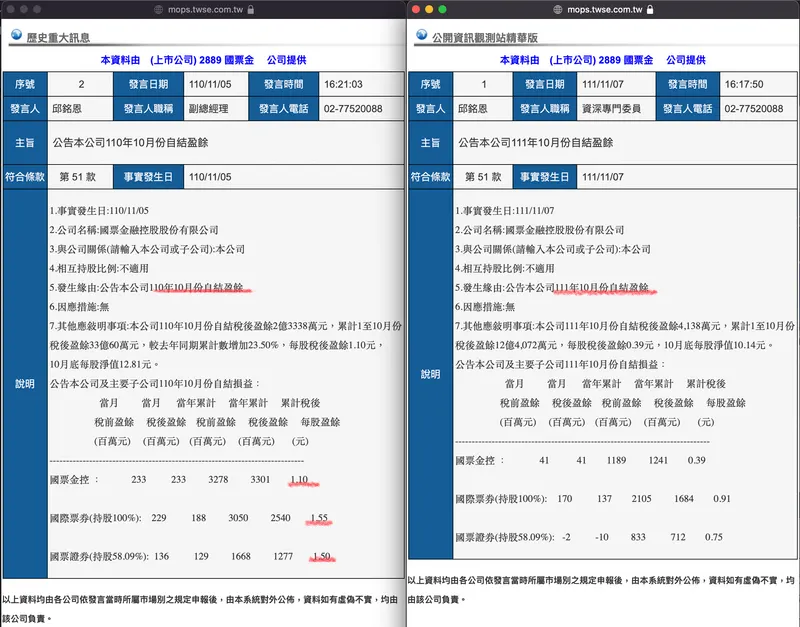The width and height of the screenshot is (800, 627).
Task: Click the 發言時間 value 16:17:50
Action: coord(744,84)
